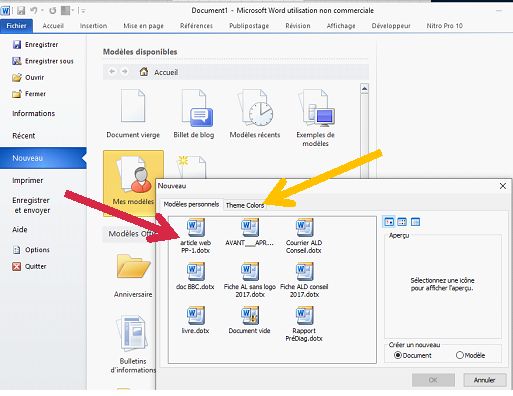513x396 pixels.
Task: Open the quick access toolbar customize dropdown
Action: coord(82,11)
